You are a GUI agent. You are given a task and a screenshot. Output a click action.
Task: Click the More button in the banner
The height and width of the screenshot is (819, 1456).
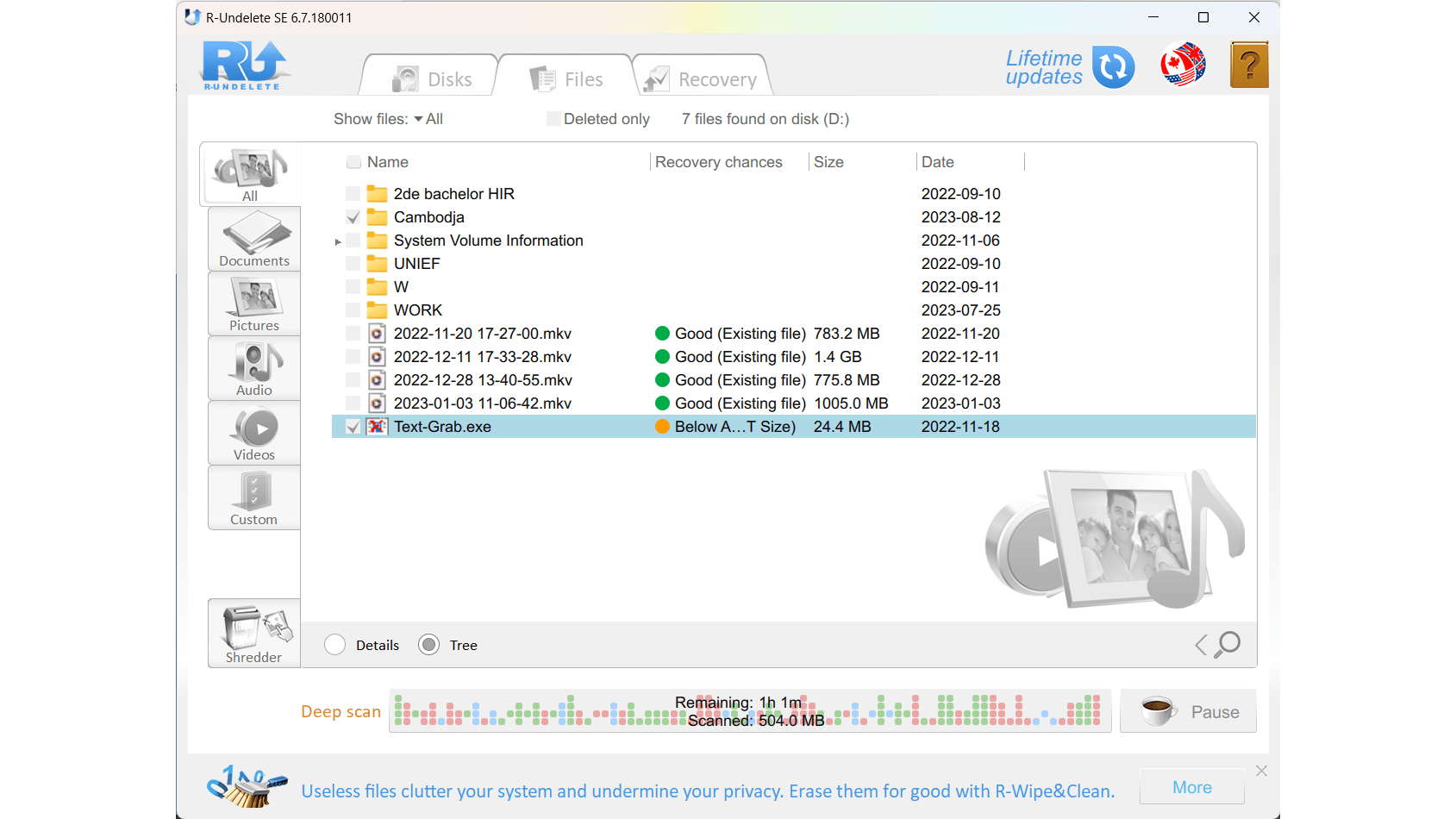click(1191, 787)
